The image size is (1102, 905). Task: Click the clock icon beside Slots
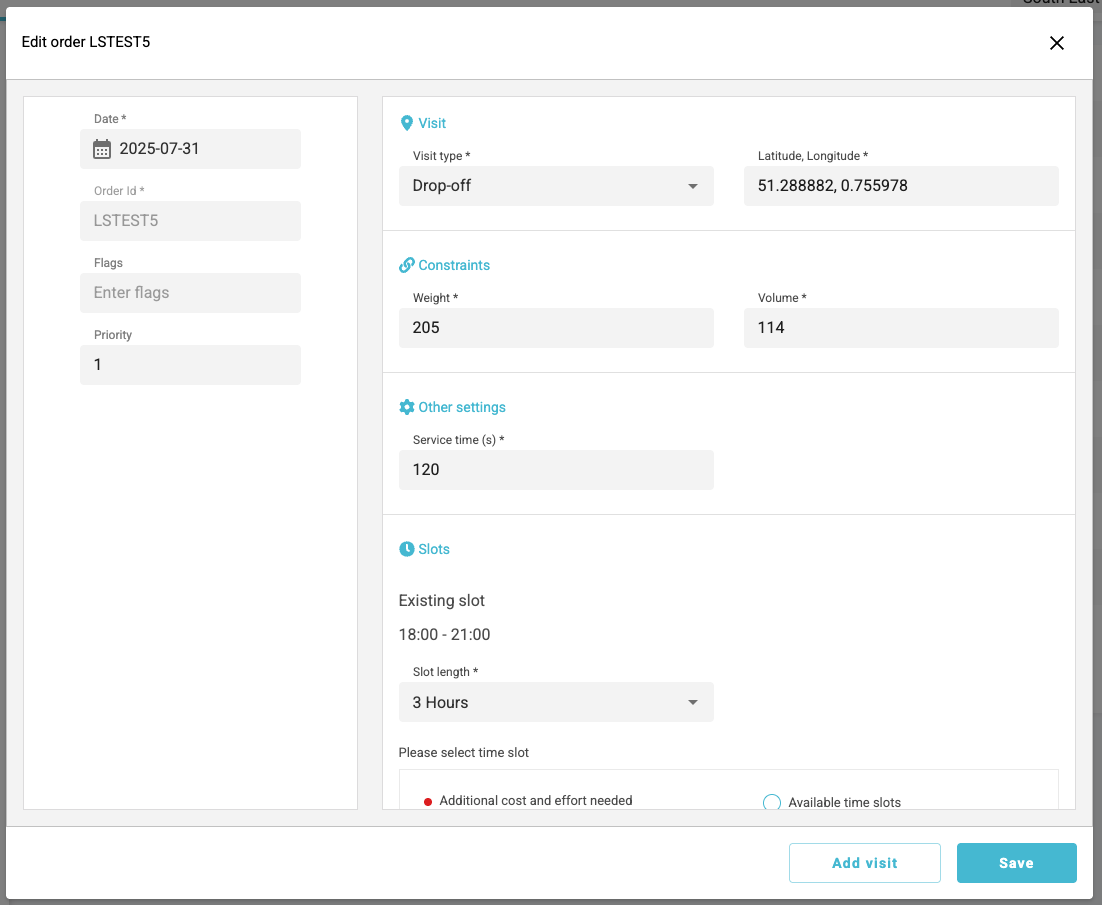[x=406, y=549]
